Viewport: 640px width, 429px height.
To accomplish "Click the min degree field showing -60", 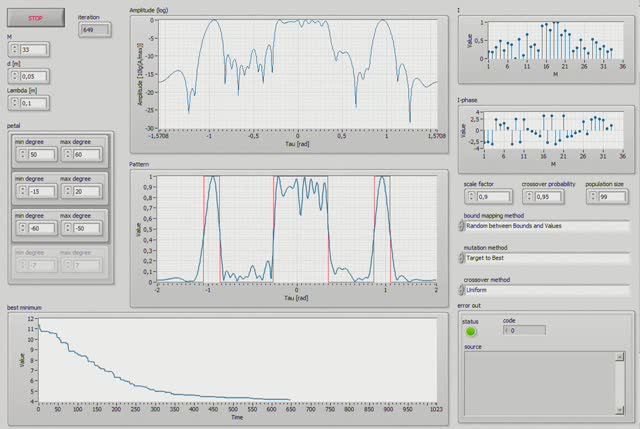I will [x=42, y=228].
